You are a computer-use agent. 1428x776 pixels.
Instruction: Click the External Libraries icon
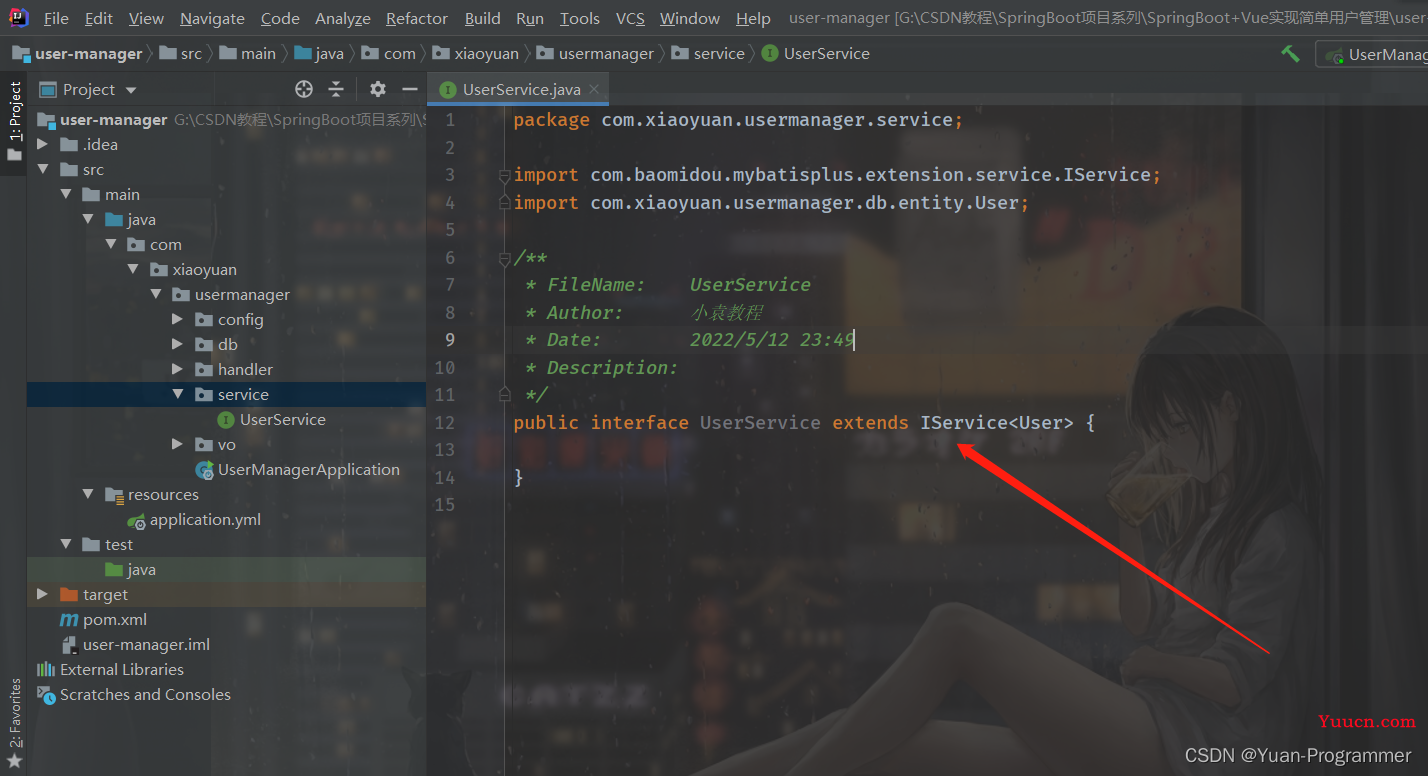click(46, 670)
